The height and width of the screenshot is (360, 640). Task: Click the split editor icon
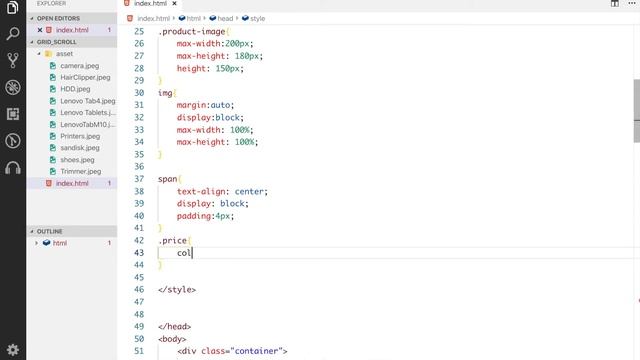[x=615, y=3]
